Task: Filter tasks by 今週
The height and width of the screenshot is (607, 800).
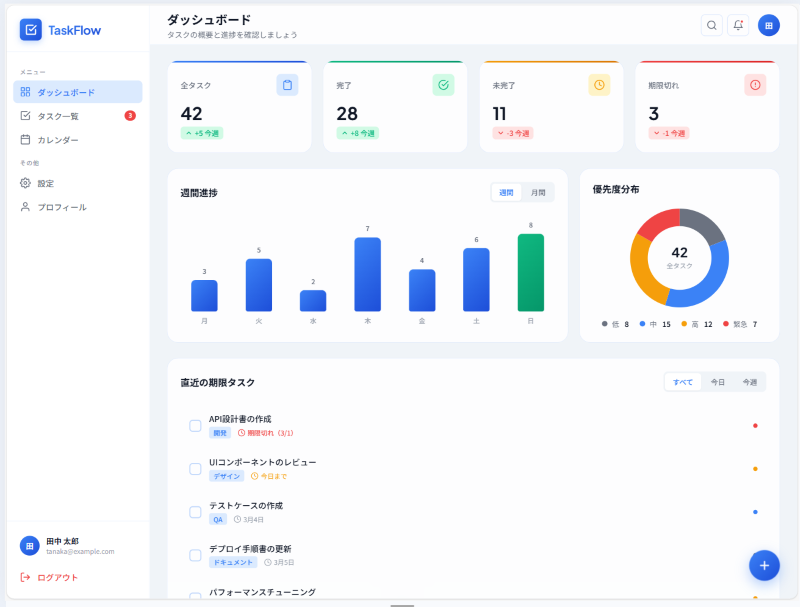Action: tap(749, 382)
